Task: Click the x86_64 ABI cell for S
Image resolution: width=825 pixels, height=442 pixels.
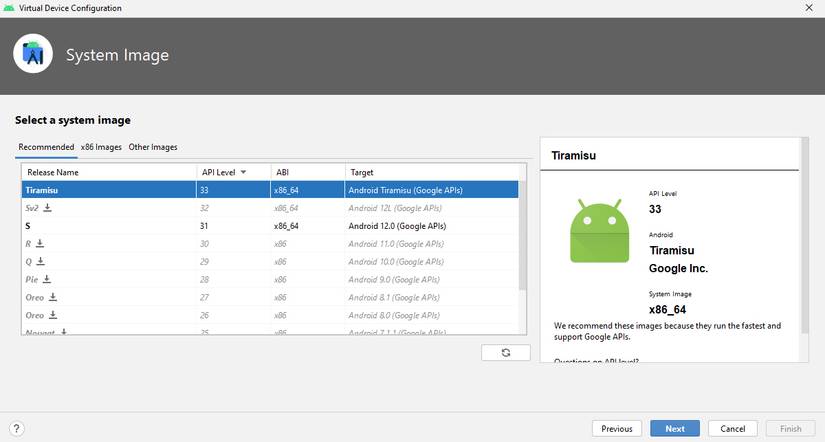Action: (x=286, y=226)
